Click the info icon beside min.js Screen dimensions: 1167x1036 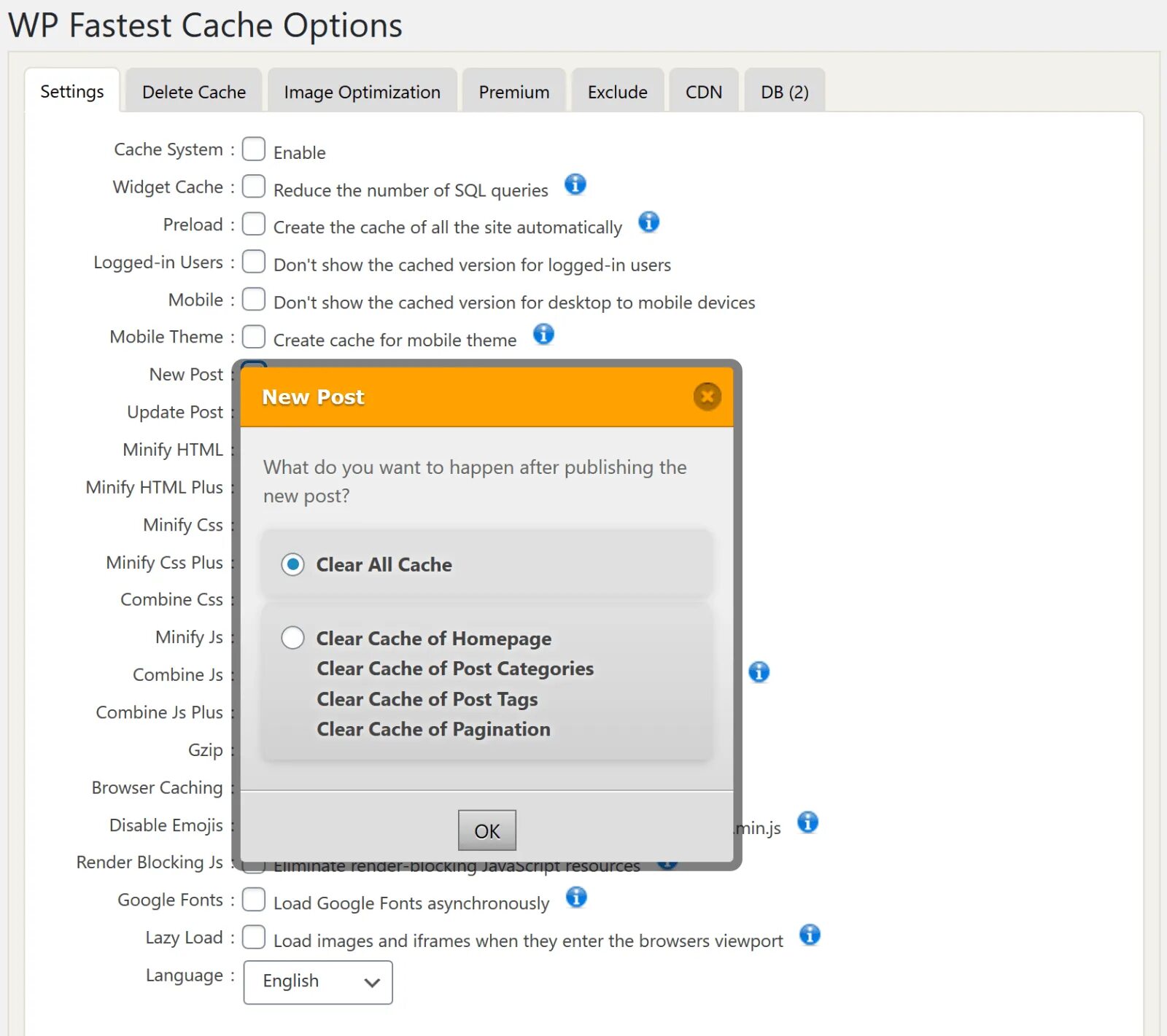[x=807, y=822]
